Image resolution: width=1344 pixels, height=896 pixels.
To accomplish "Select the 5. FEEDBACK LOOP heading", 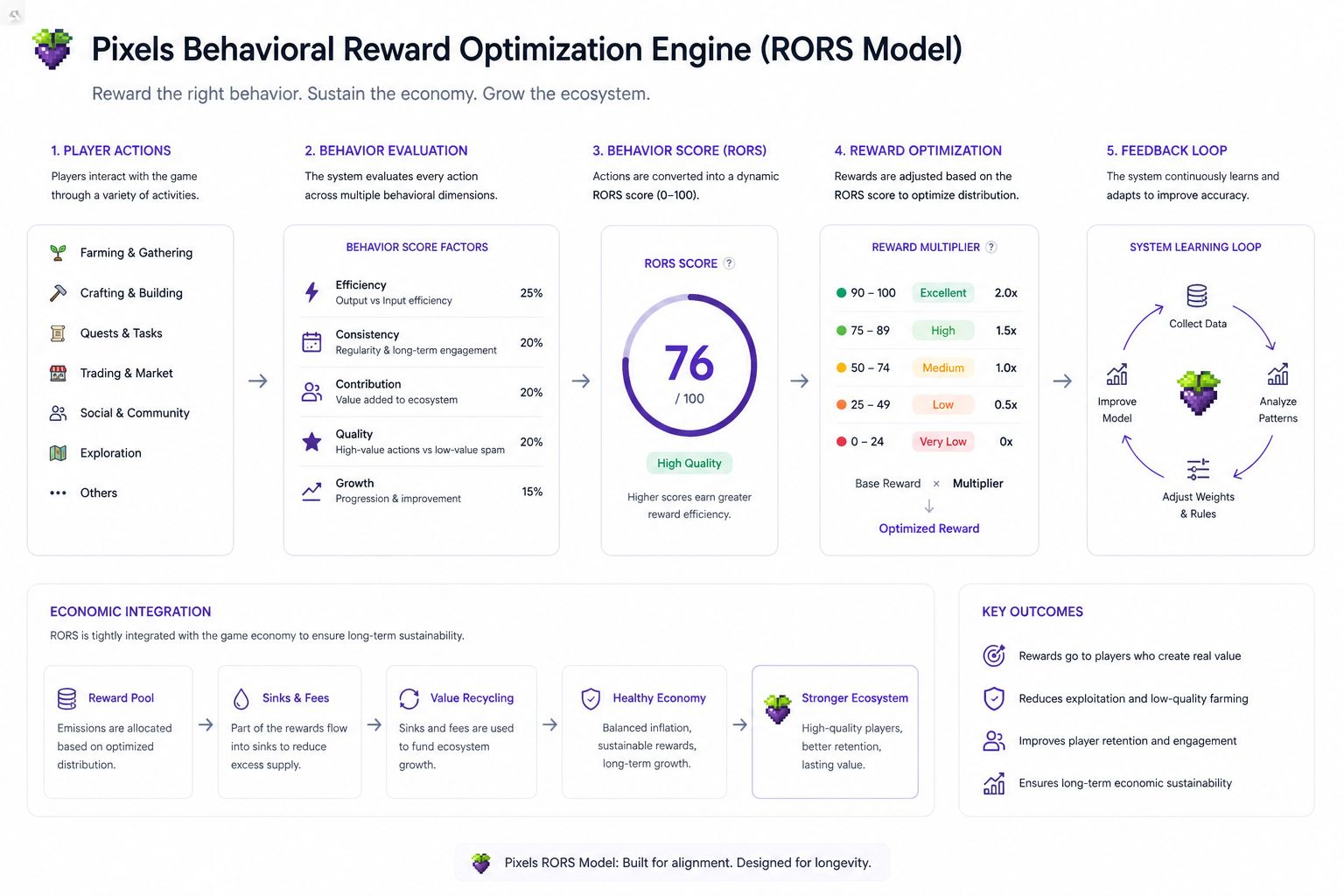I will click(1166, 150).
